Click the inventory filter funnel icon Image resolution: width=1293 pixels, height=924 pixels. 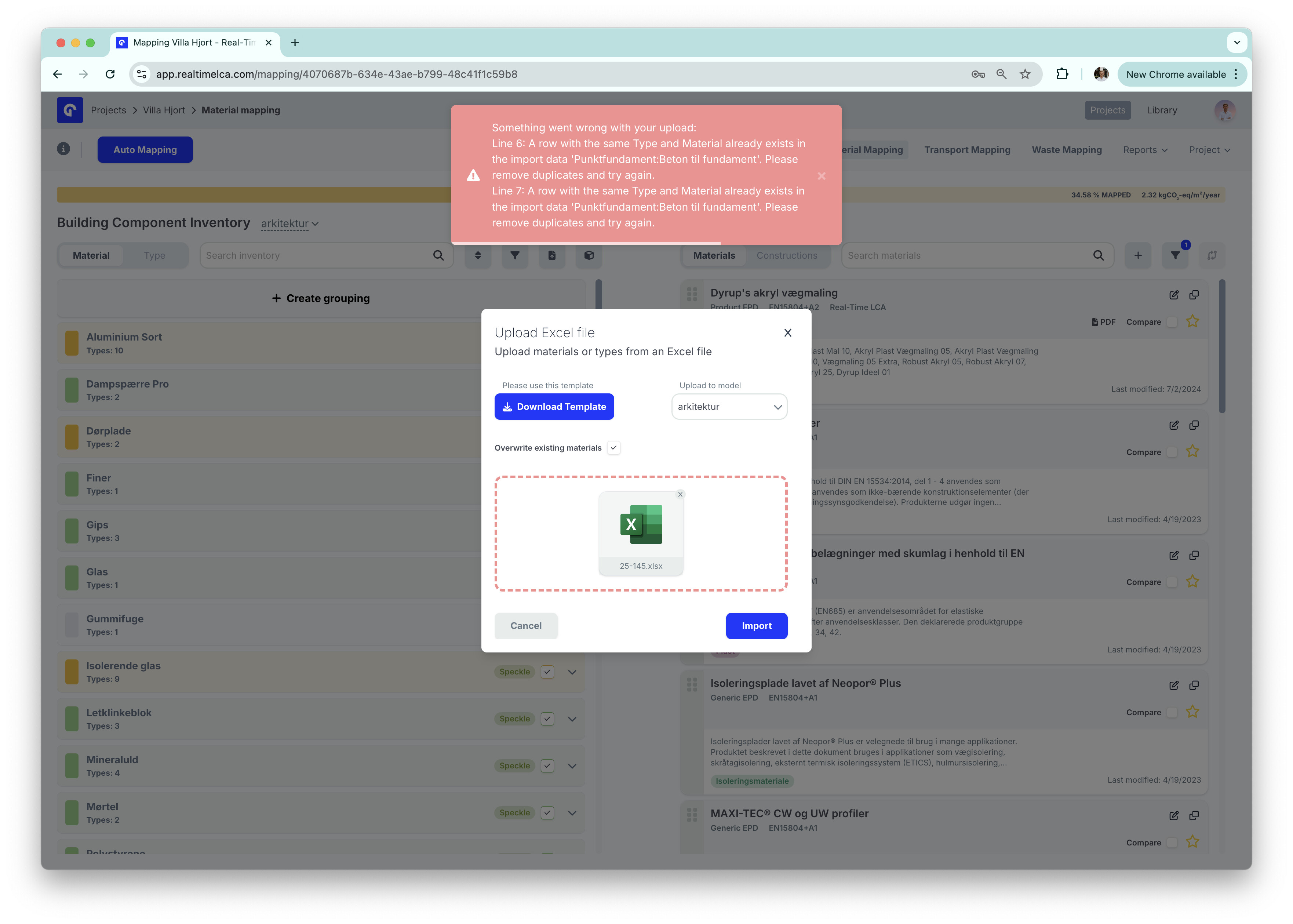click(x=514, y=255)
